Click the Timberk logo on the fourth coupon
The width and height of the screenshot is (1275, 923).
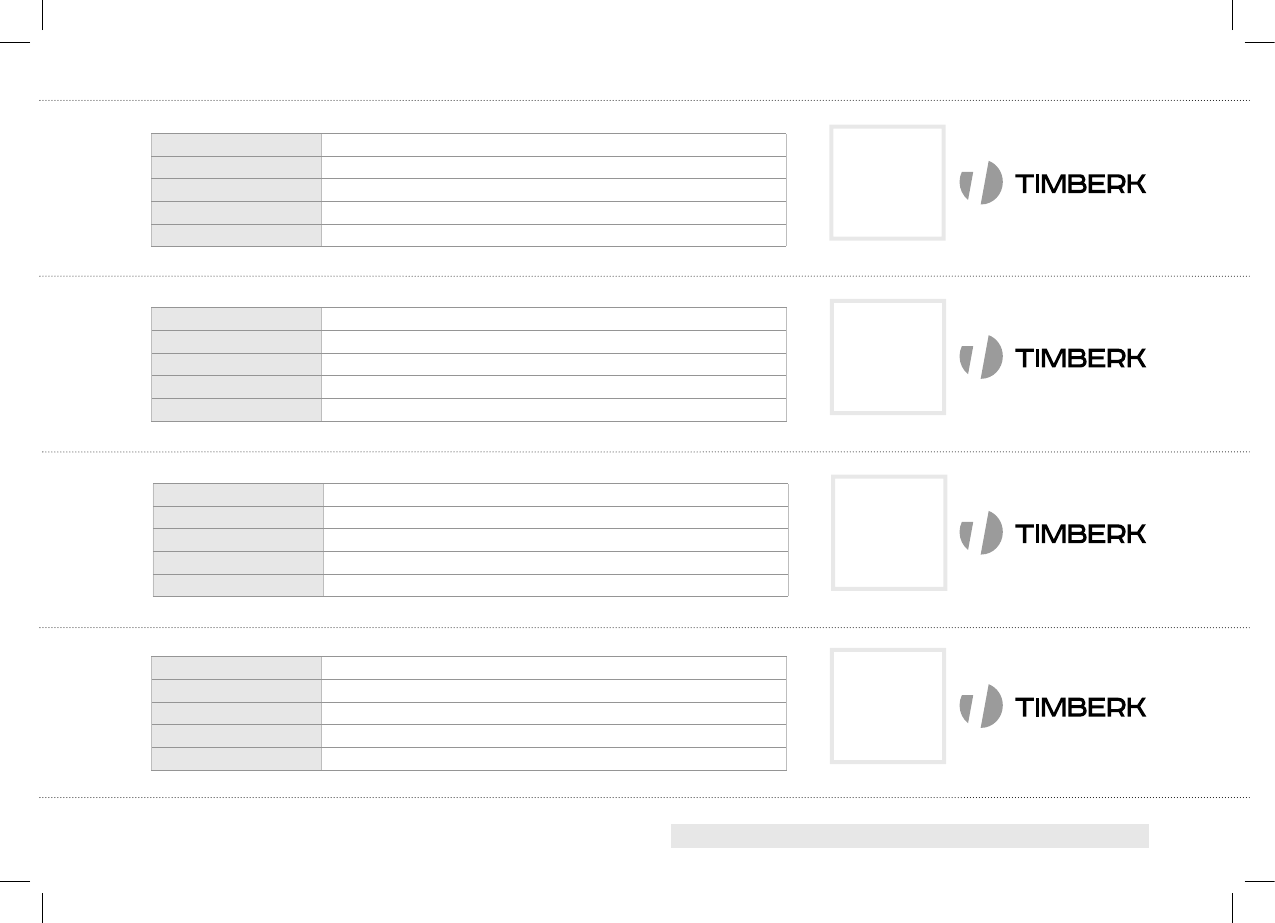tap(1053, 707)
